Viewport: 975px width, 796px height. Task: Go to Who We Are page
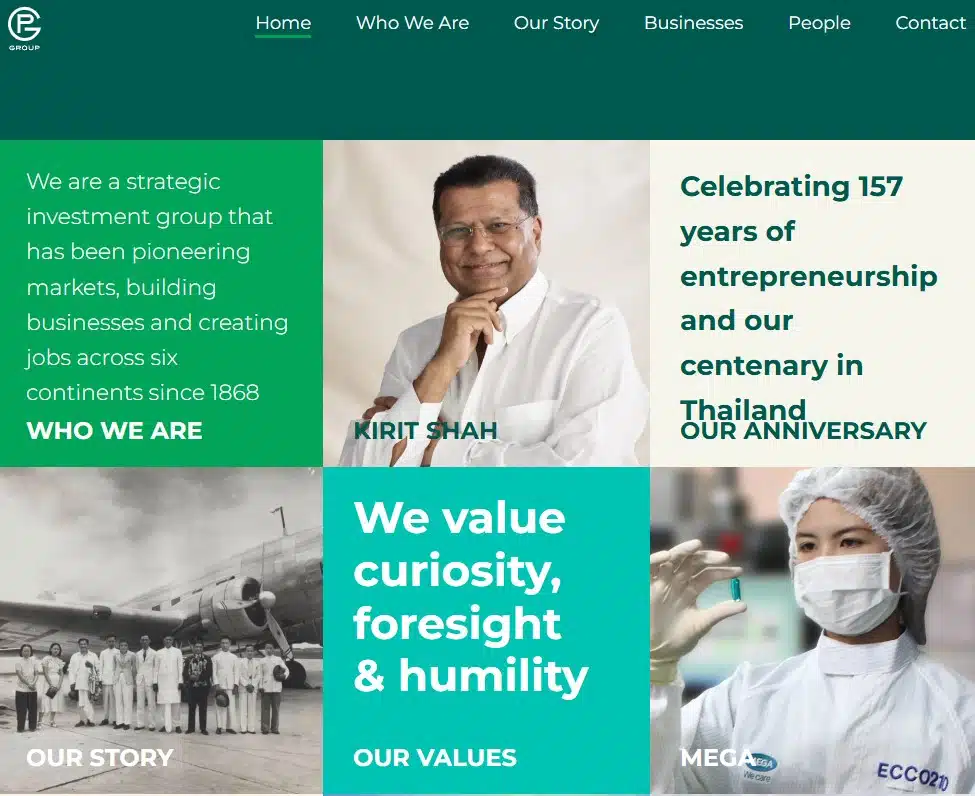(x=412, y=23)
